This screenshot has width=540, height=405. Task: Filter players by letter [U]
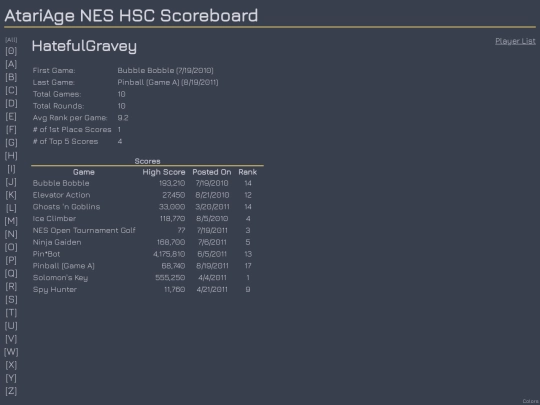pos(11,326)
